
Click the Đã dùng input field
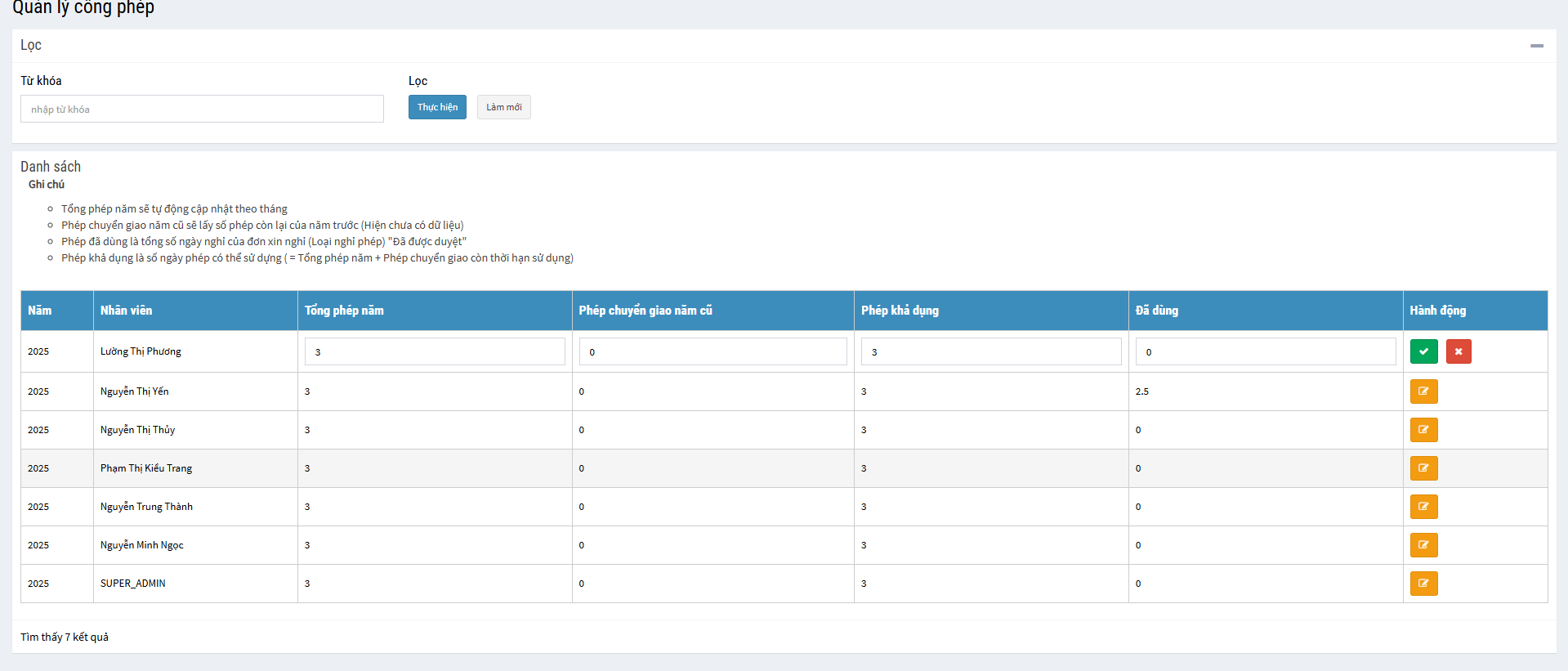tap(1265, 351)
